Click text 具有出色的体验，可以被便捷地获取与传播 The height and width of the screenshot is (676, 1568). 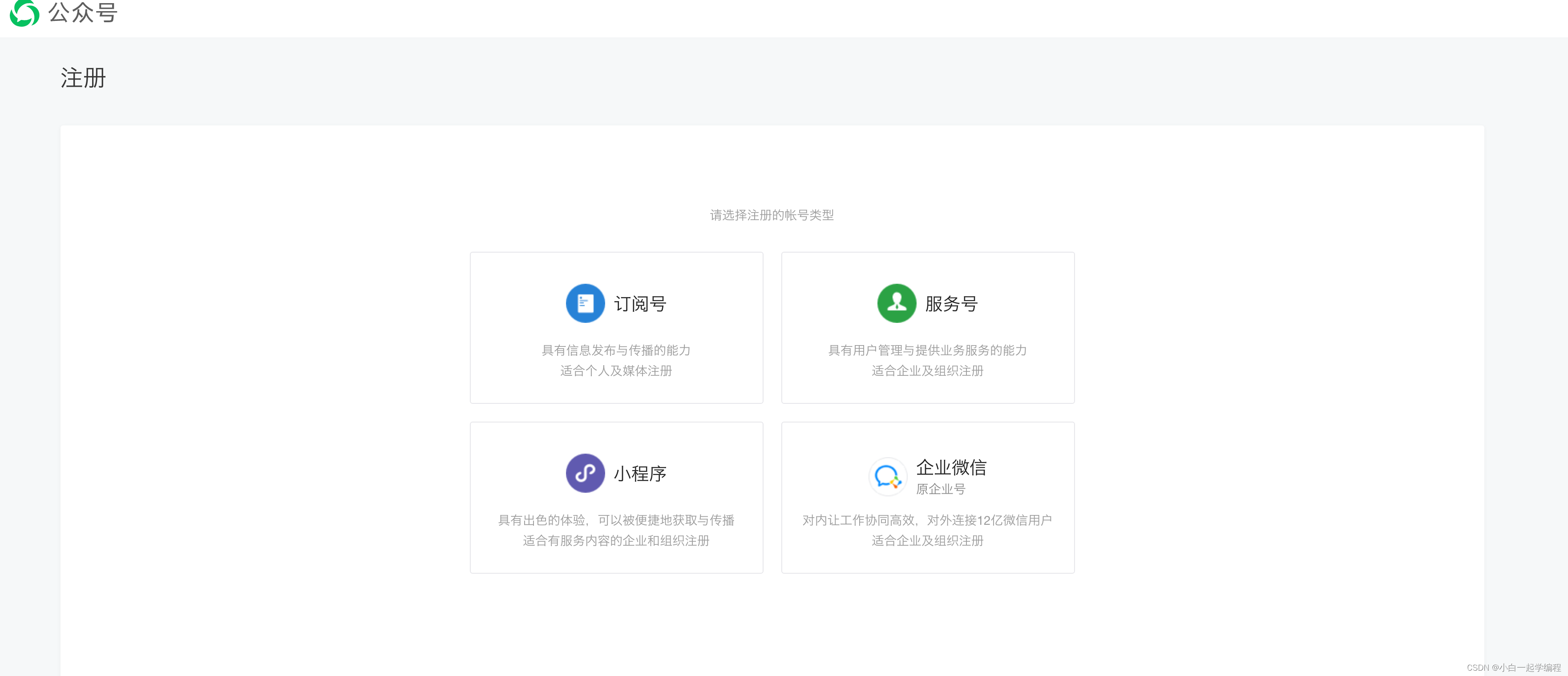(x=616, y=519)
